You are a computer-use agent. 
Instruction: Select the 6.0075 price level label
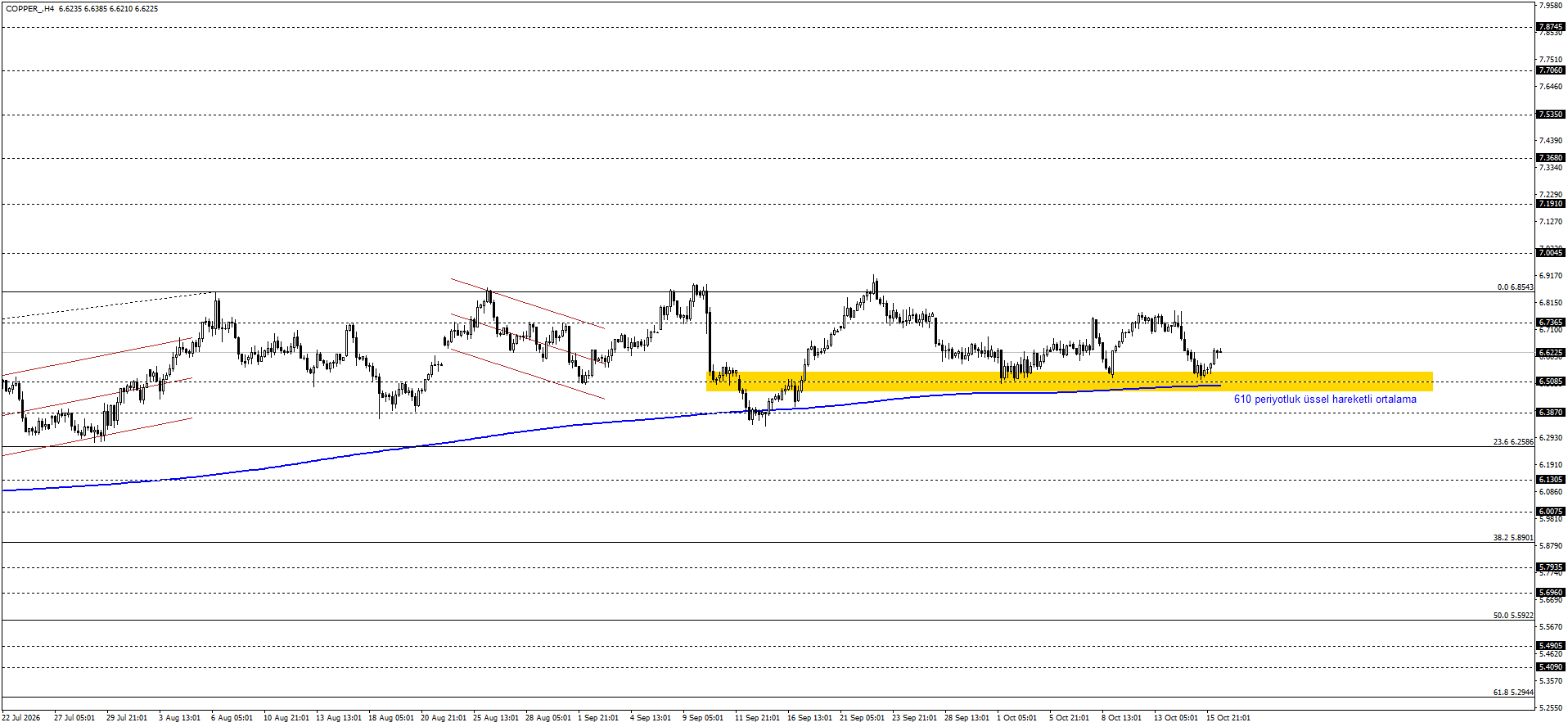click(x=1551, y=512)
